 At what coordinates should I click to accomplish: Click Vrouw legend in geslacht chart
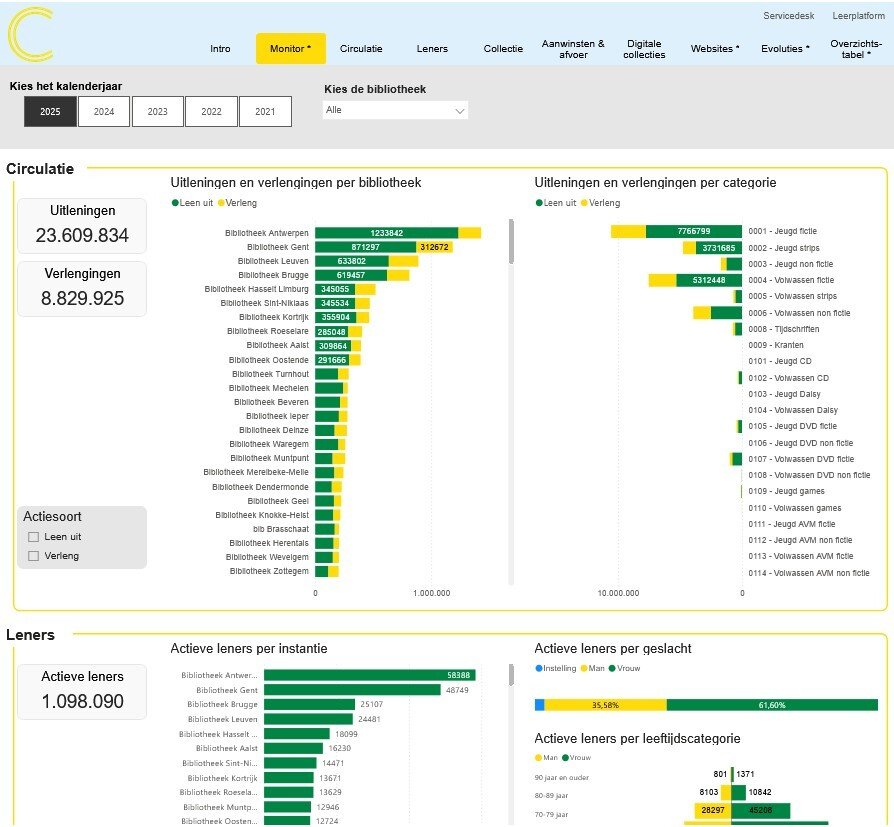[624, 668]
